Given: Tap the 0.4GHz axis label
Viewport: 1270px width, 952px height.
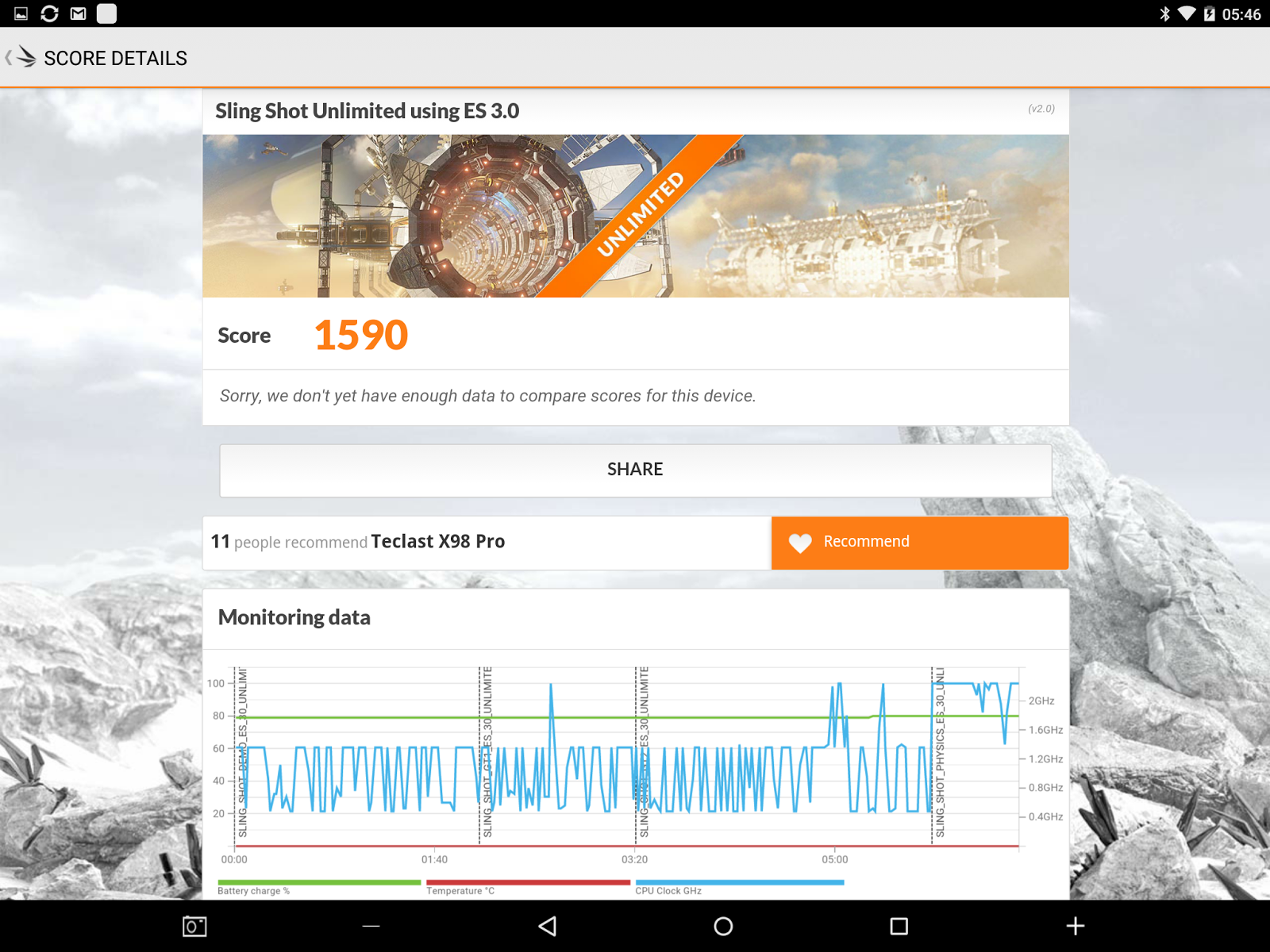Looking at the screenshot, I should pyautogui.click(x=1045, y=816).
